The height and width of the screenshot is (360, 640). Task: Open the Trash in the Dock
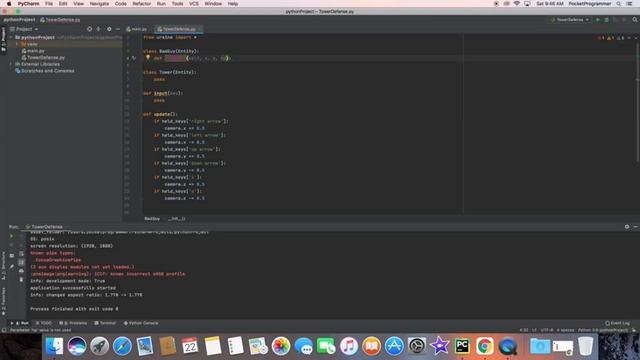tap(585, 346)
